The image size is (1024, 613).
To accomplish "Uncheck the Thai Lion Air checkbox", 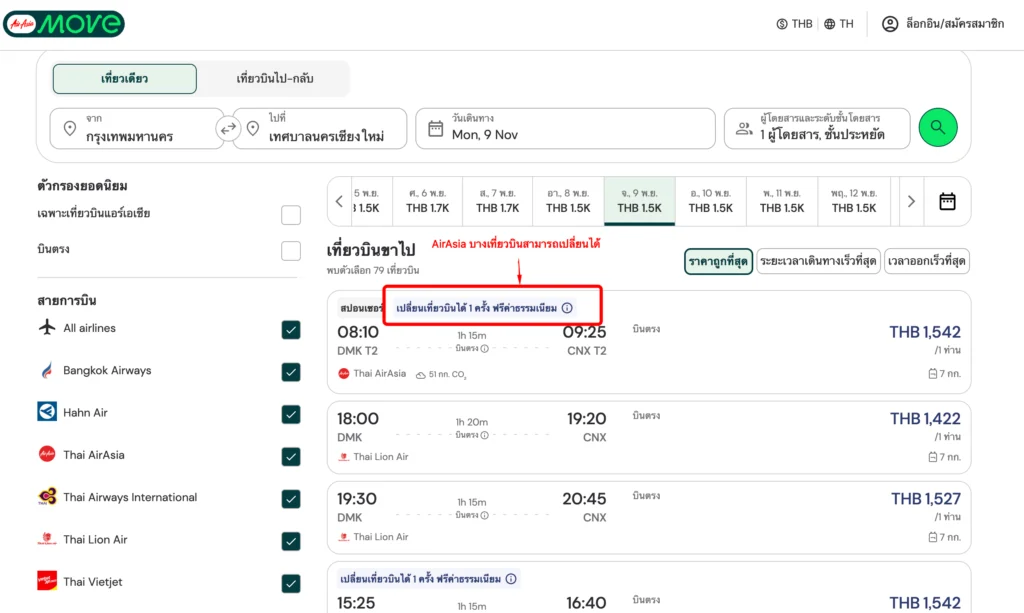I will (x=291, y=541).
